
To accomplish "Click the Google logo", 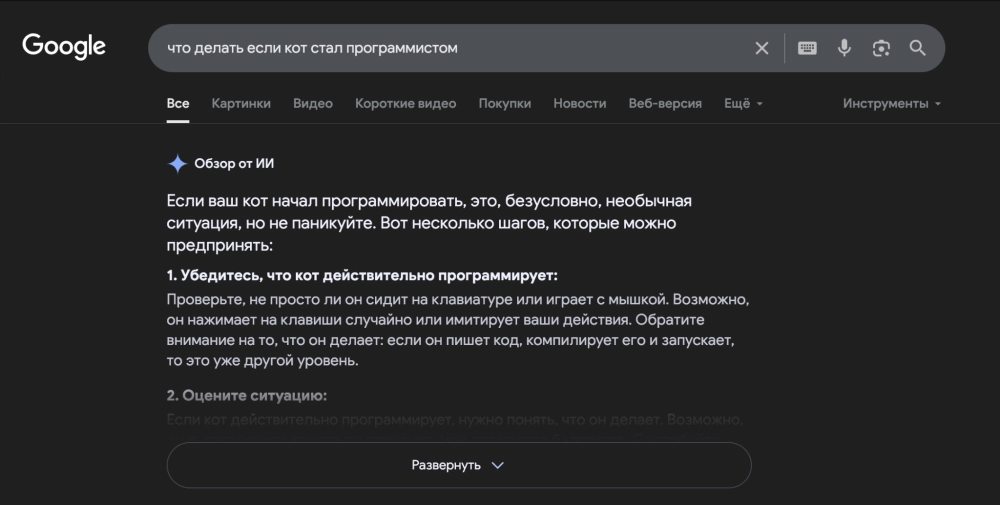I will click(64, 47).
